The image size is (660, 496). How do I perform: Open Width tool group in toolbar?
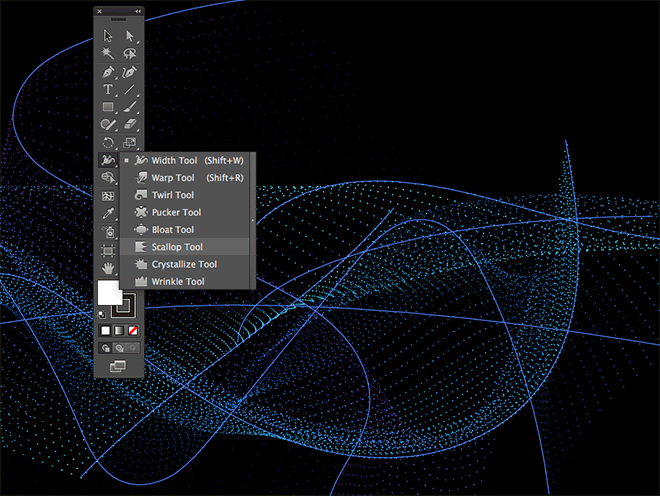click(x=108, y=160)
